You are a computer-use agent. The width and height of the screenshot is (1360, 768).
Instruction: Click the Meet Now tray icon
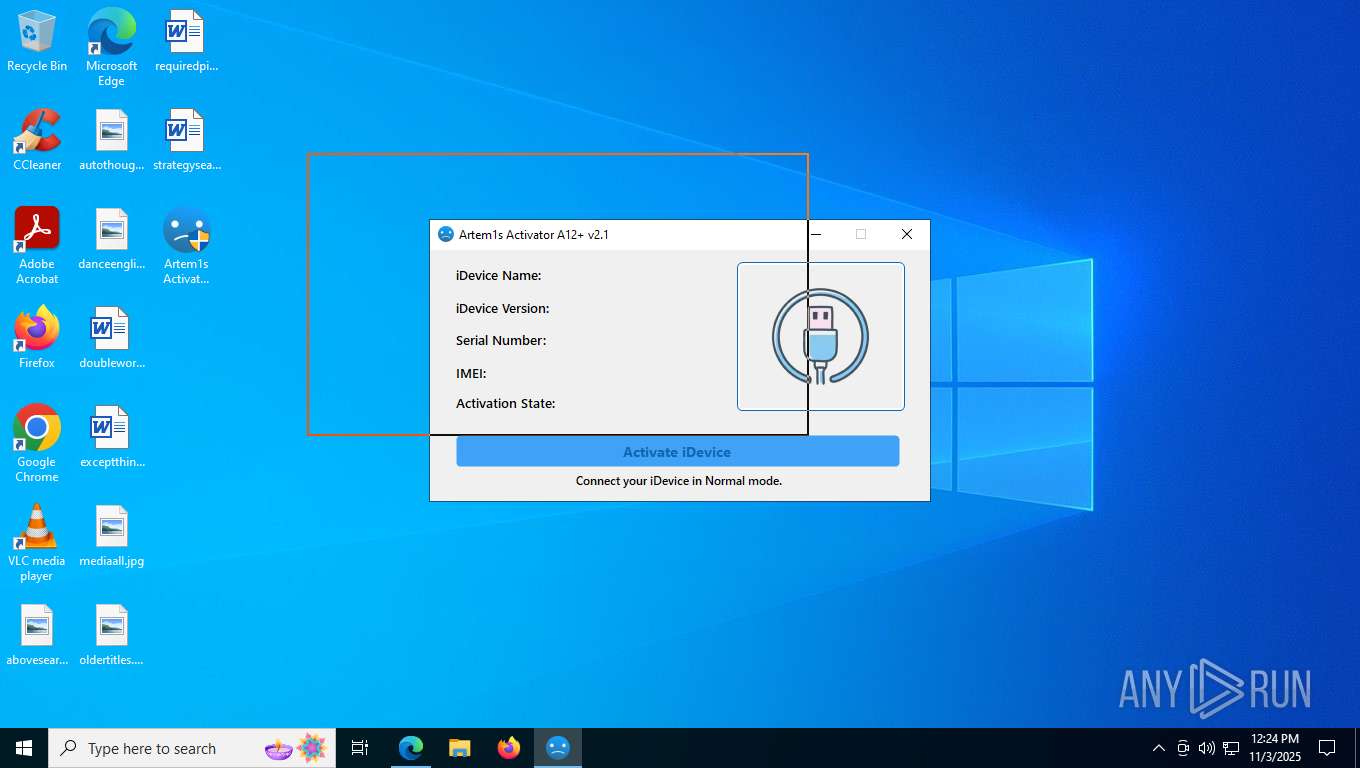click(1183, 748)
